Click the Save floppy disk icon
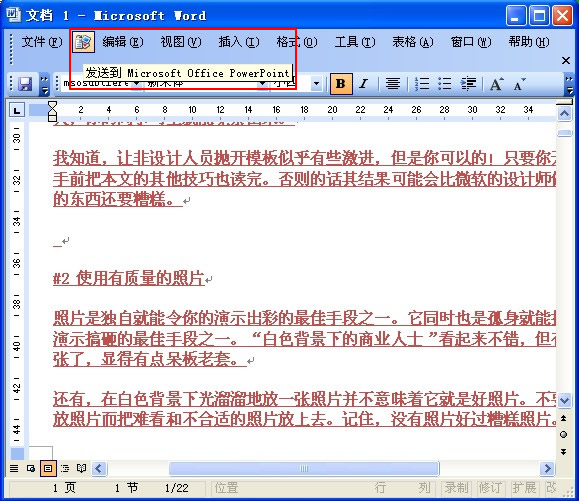579x501 pixels. 25,84
